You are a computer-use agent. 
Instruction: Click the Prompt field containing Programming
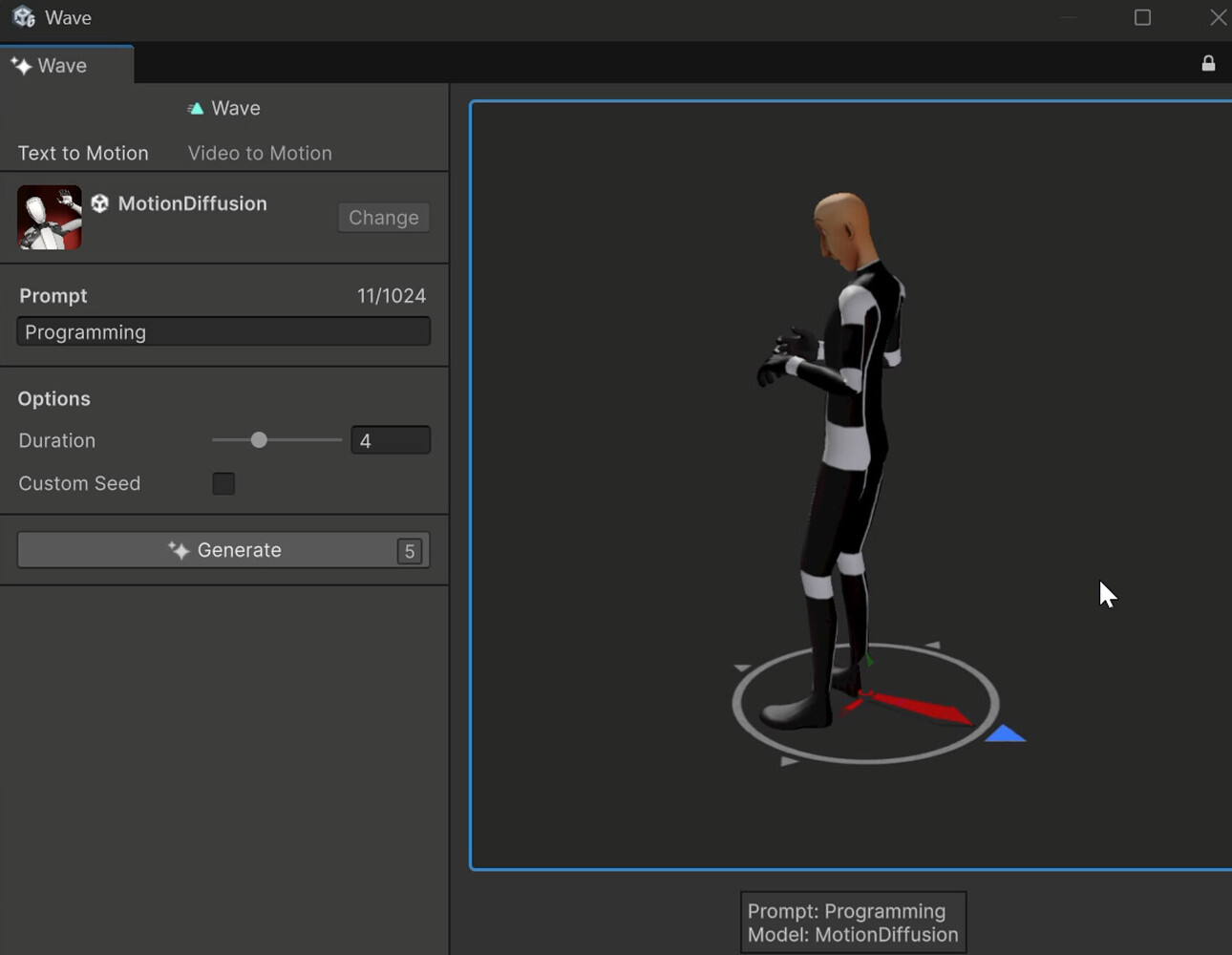pos(223,331)
